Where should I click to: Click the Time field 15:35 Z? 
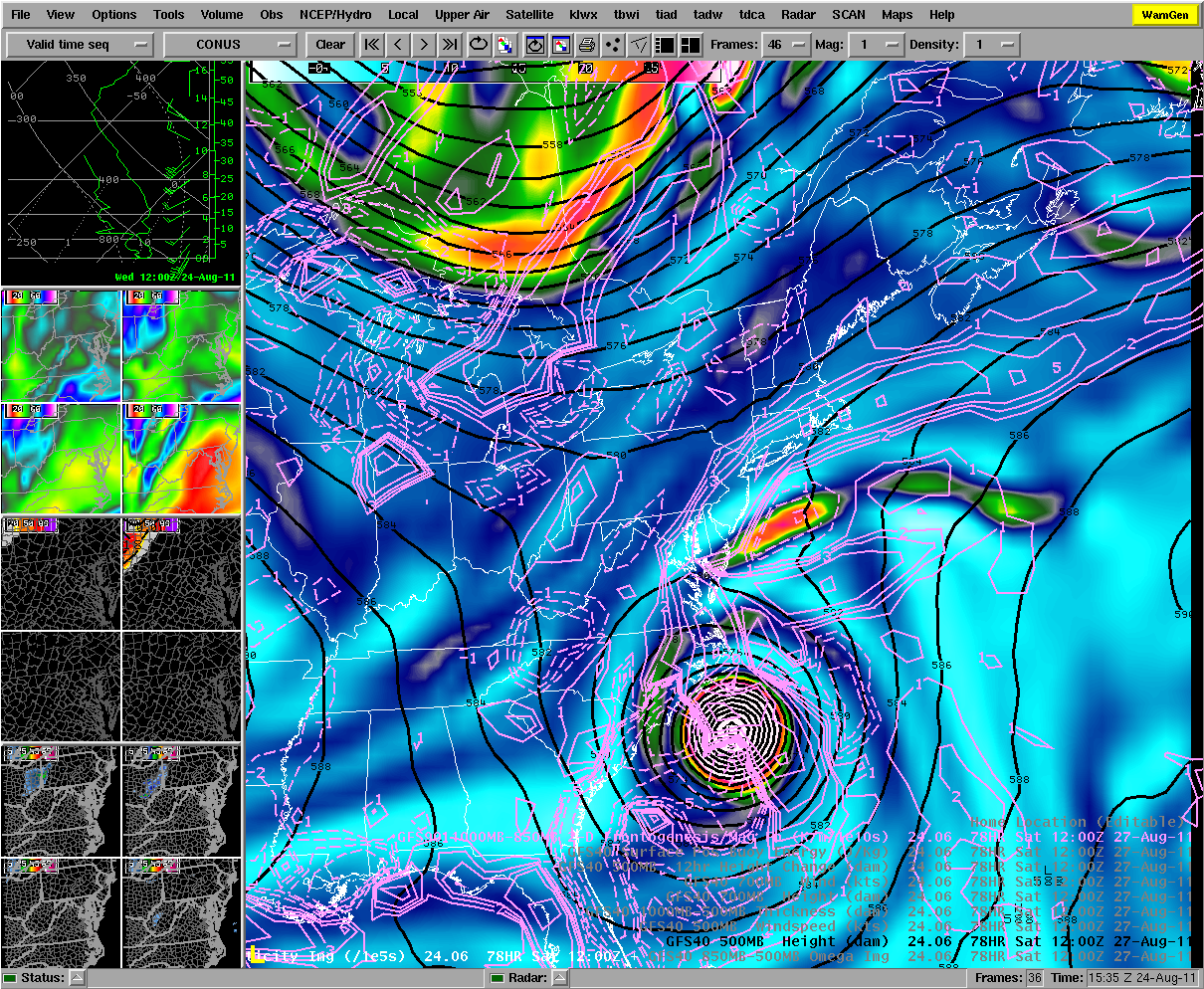[1142, 978]
